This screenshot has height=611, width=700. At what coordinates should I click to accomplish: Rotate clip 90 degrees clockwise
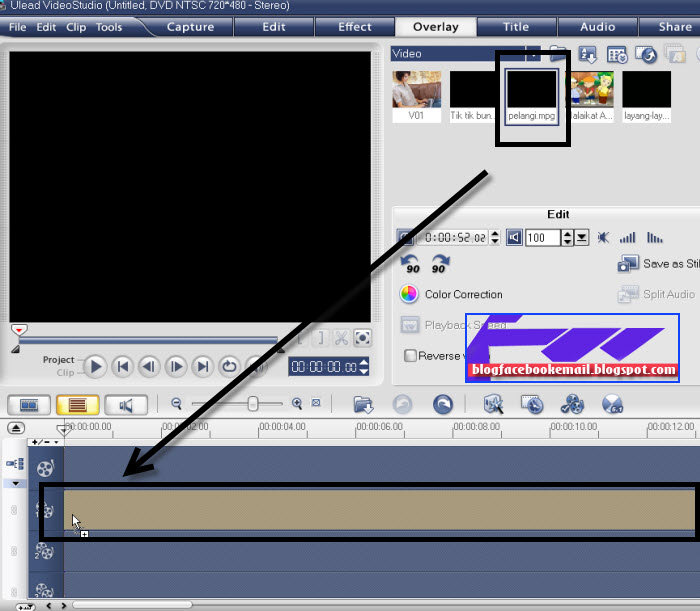point(440,264)
